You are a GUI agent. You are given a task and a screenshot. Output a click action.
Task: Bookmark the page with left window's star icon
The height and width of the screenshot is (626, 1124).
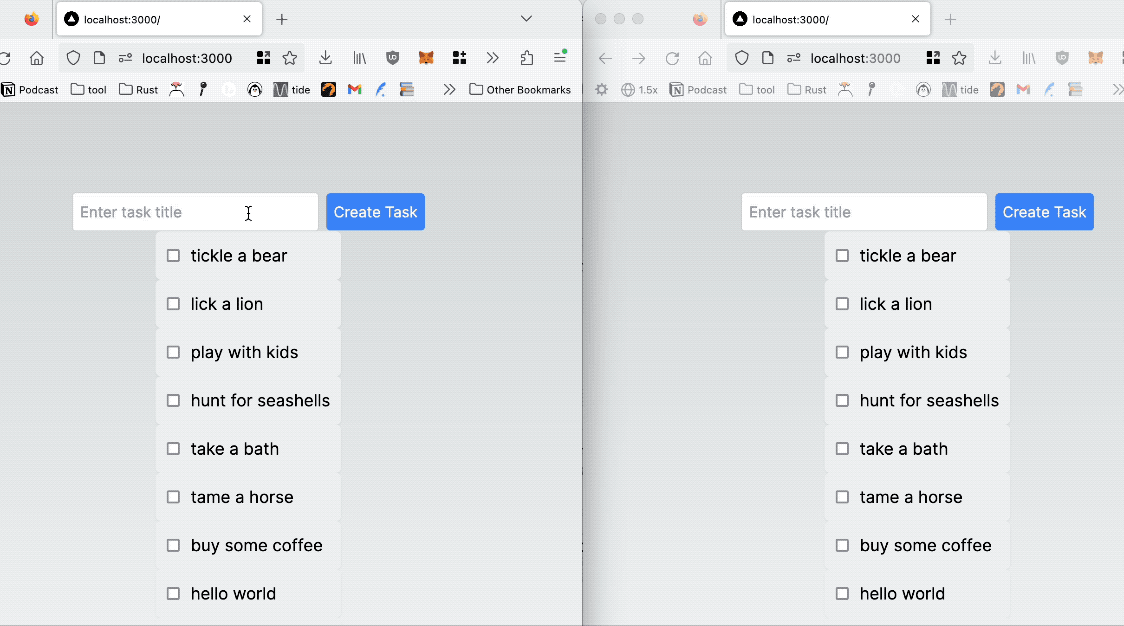tap(290, 58)
